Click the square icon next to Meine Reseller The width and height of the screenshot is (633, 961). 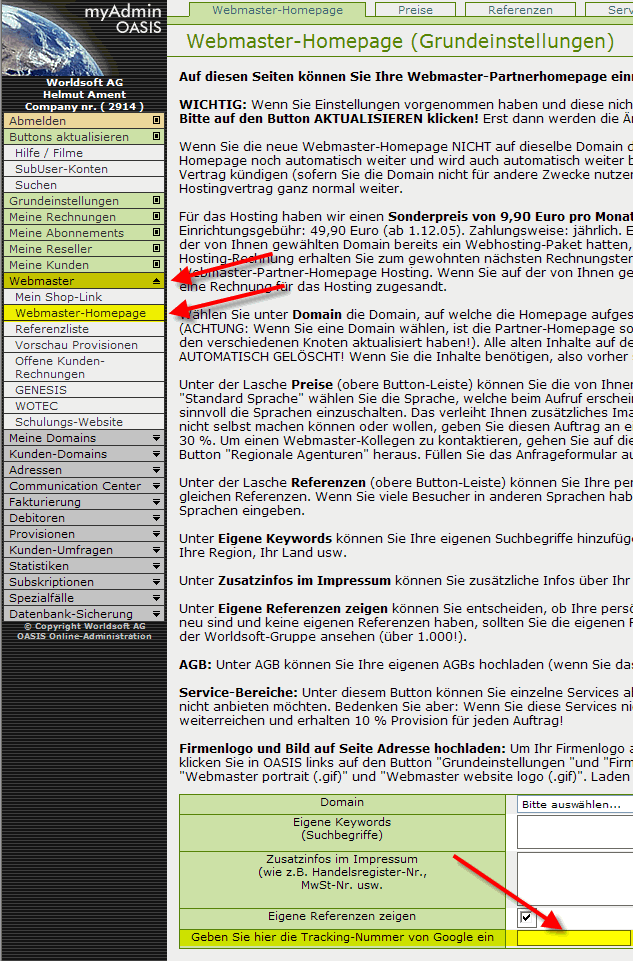156,249
